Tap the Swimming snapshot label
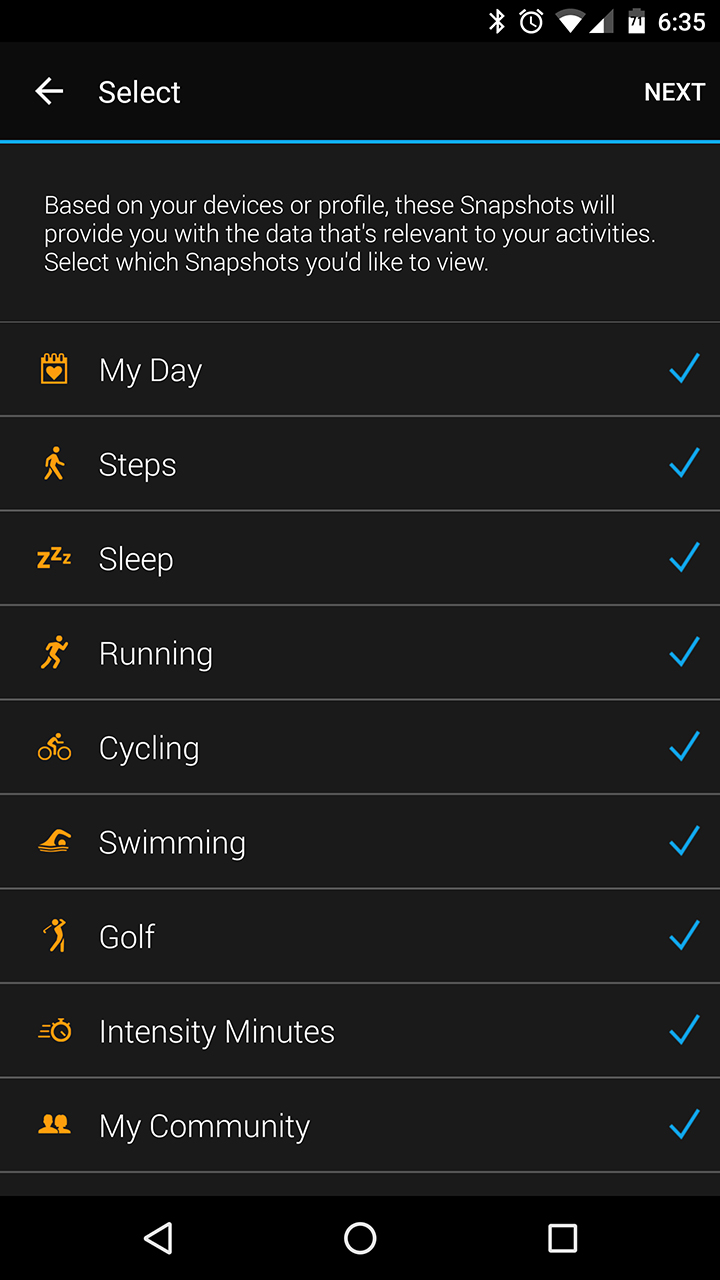 (x=172, y=842)
